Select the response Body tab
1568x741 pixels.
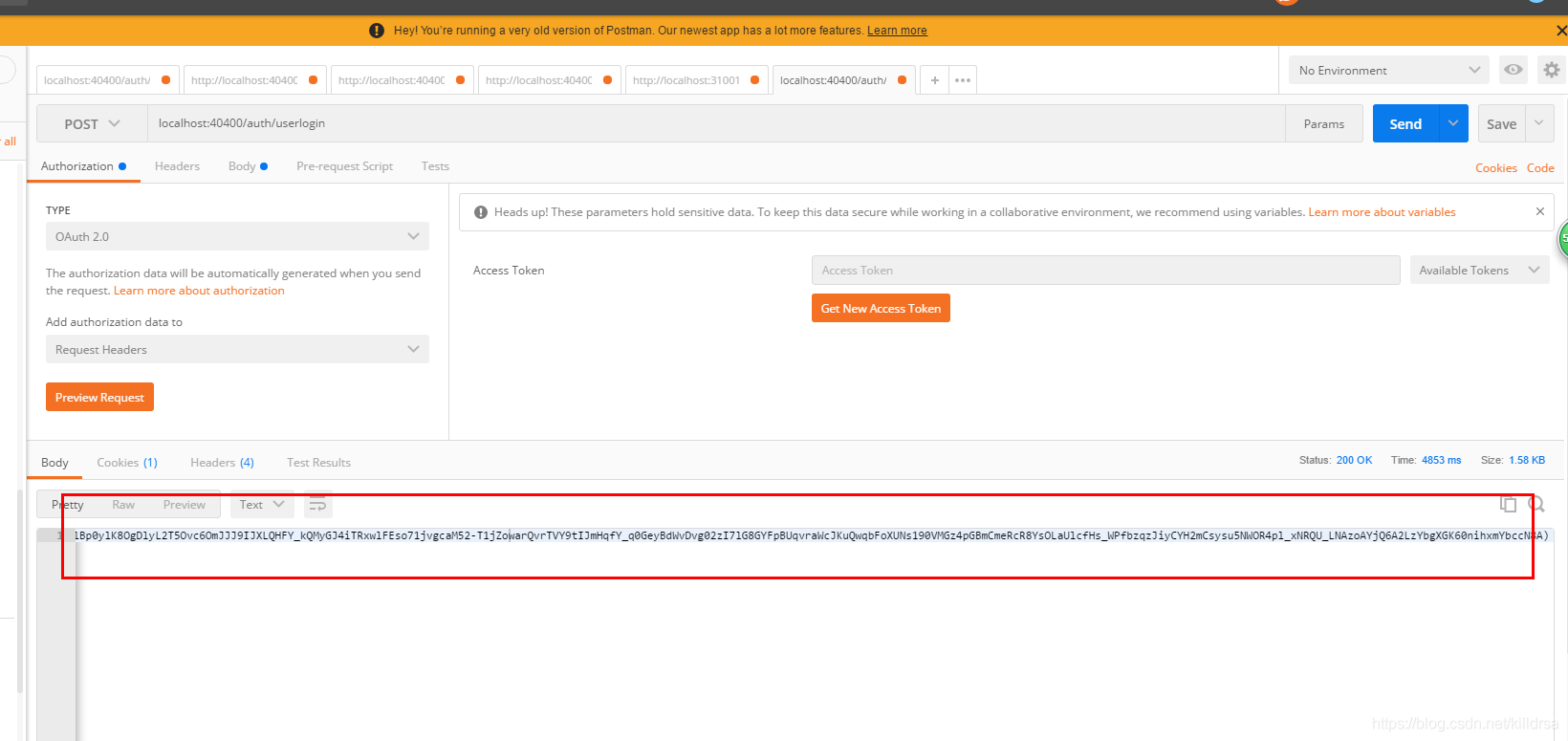tap(54, 463)
